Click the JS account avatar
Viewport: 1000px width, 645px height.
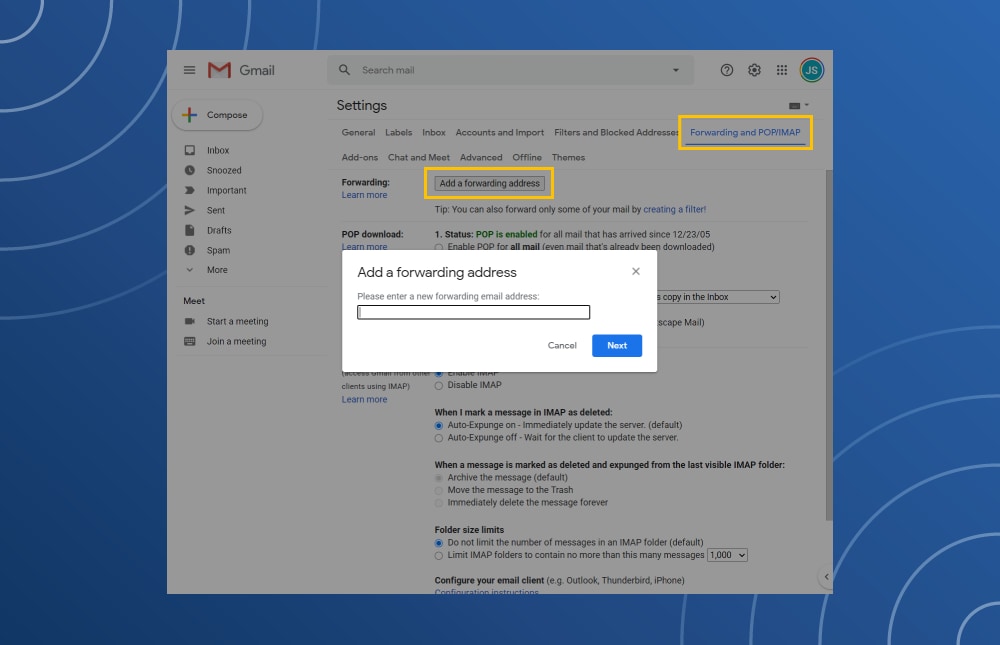tap(811, 70)
